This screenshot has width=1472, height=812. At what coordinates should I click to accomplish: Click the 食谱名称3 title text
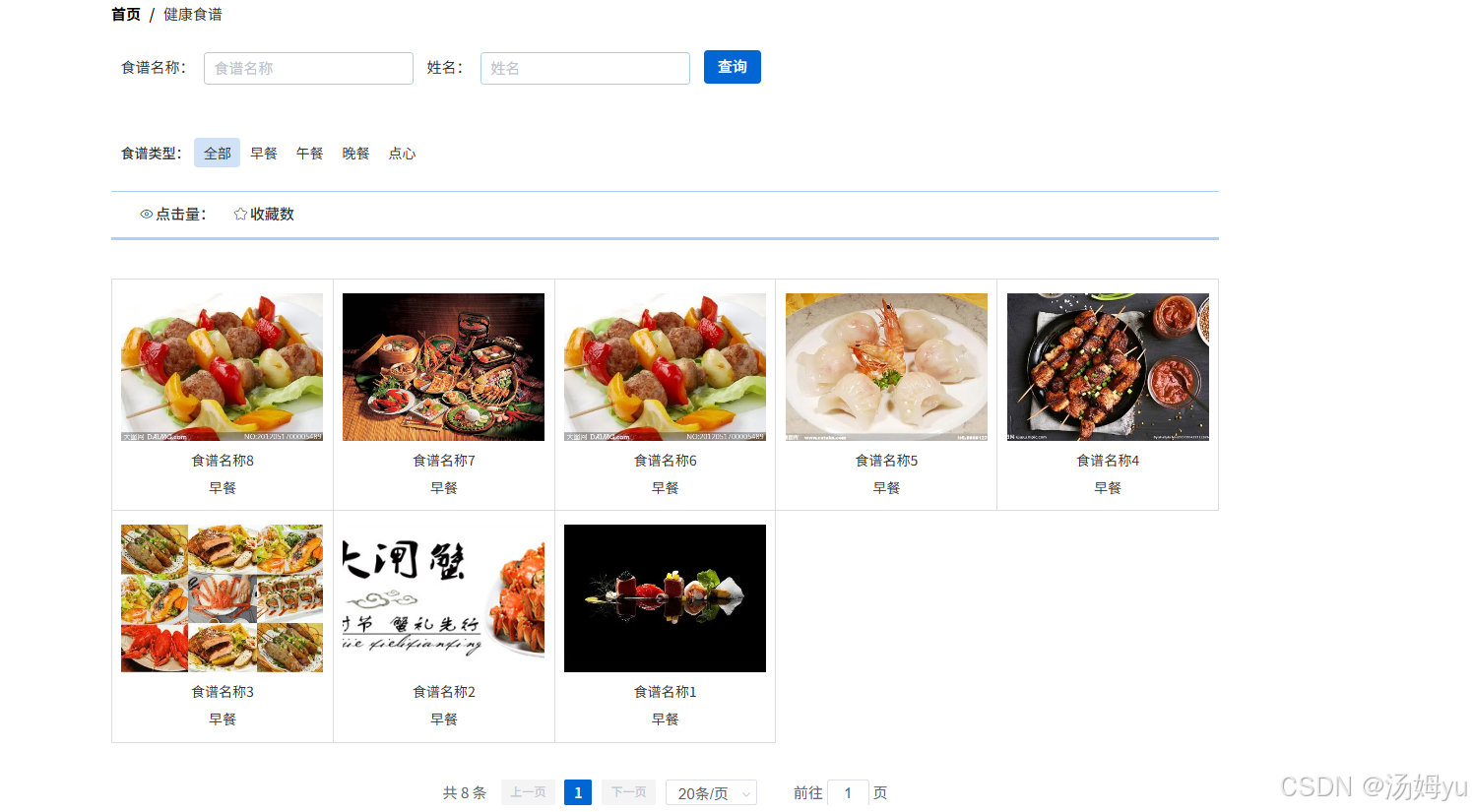223,692
